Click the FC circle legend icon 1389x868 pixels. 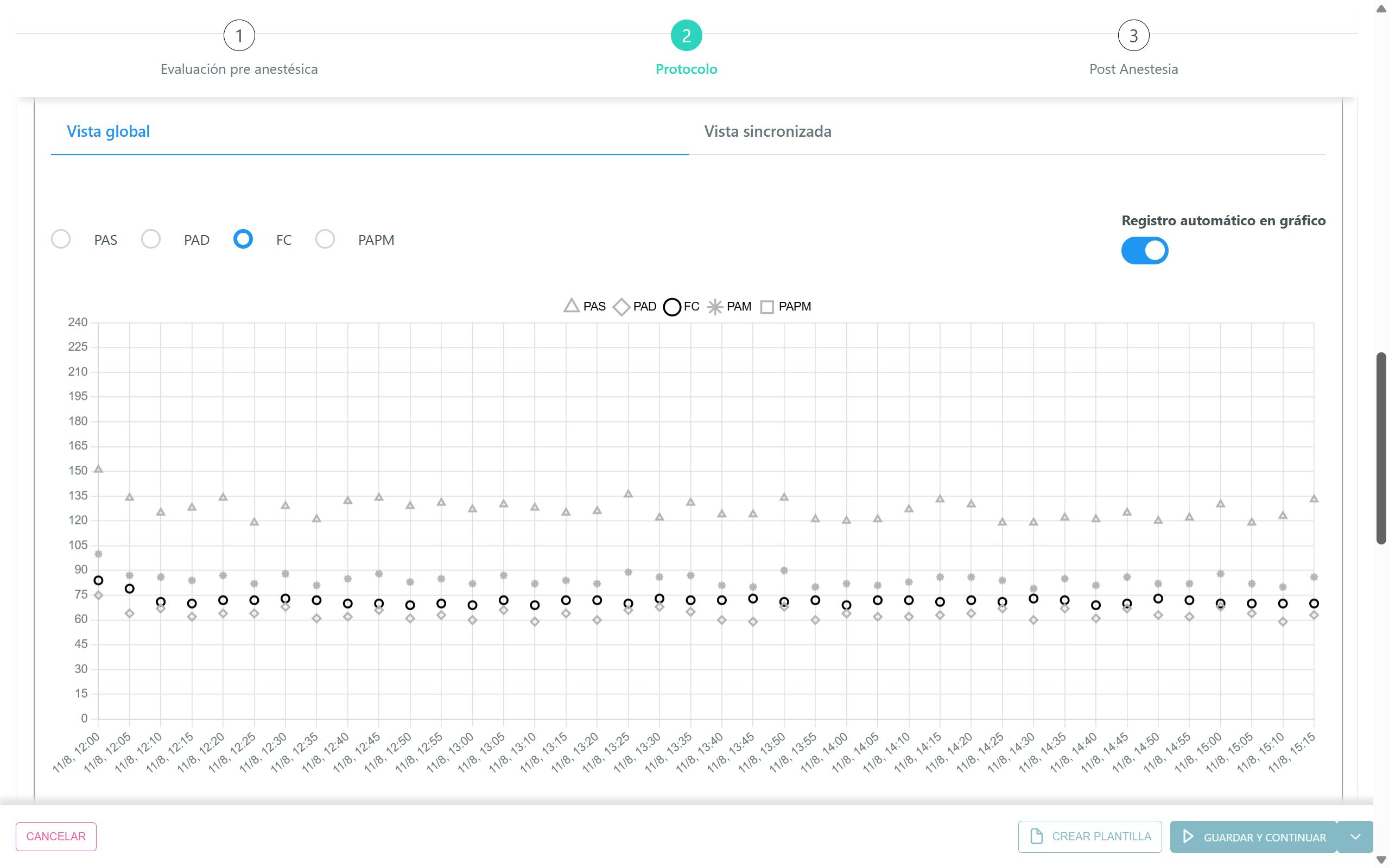point(671,307)
